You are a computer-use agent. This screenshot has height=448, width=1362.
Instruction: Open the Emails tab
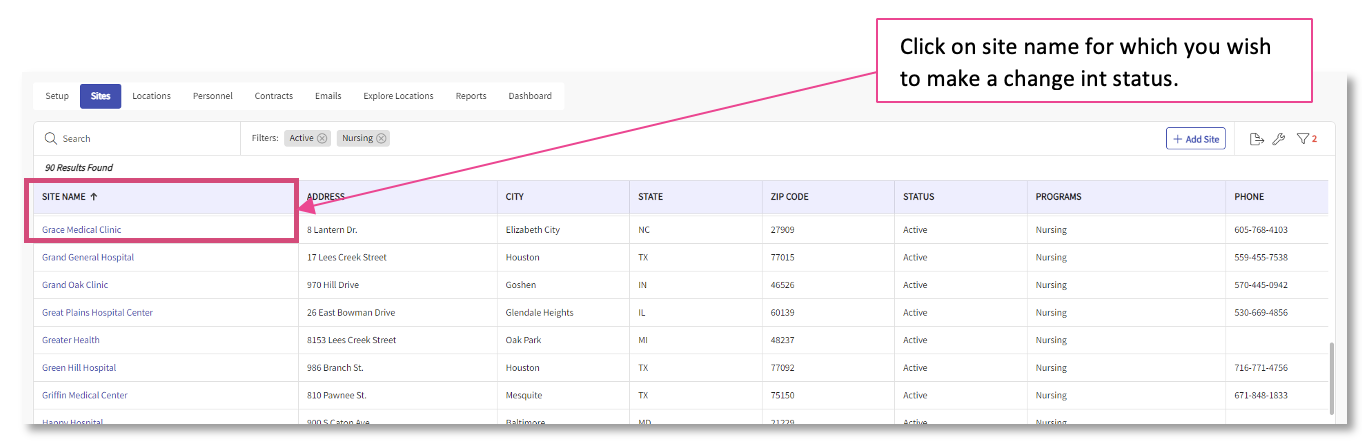coord(328,96)
